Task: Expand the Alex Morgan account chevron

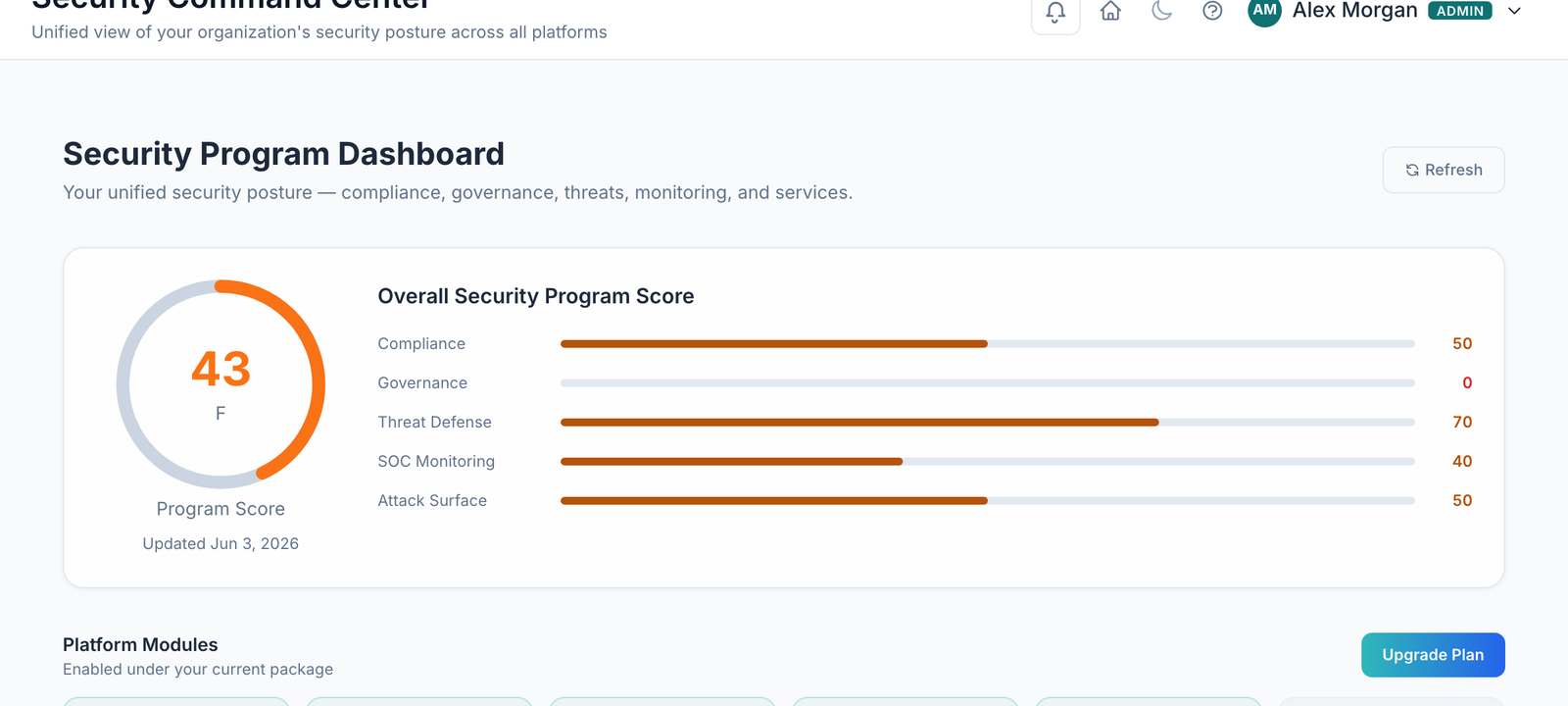Action: [1514, 11]
